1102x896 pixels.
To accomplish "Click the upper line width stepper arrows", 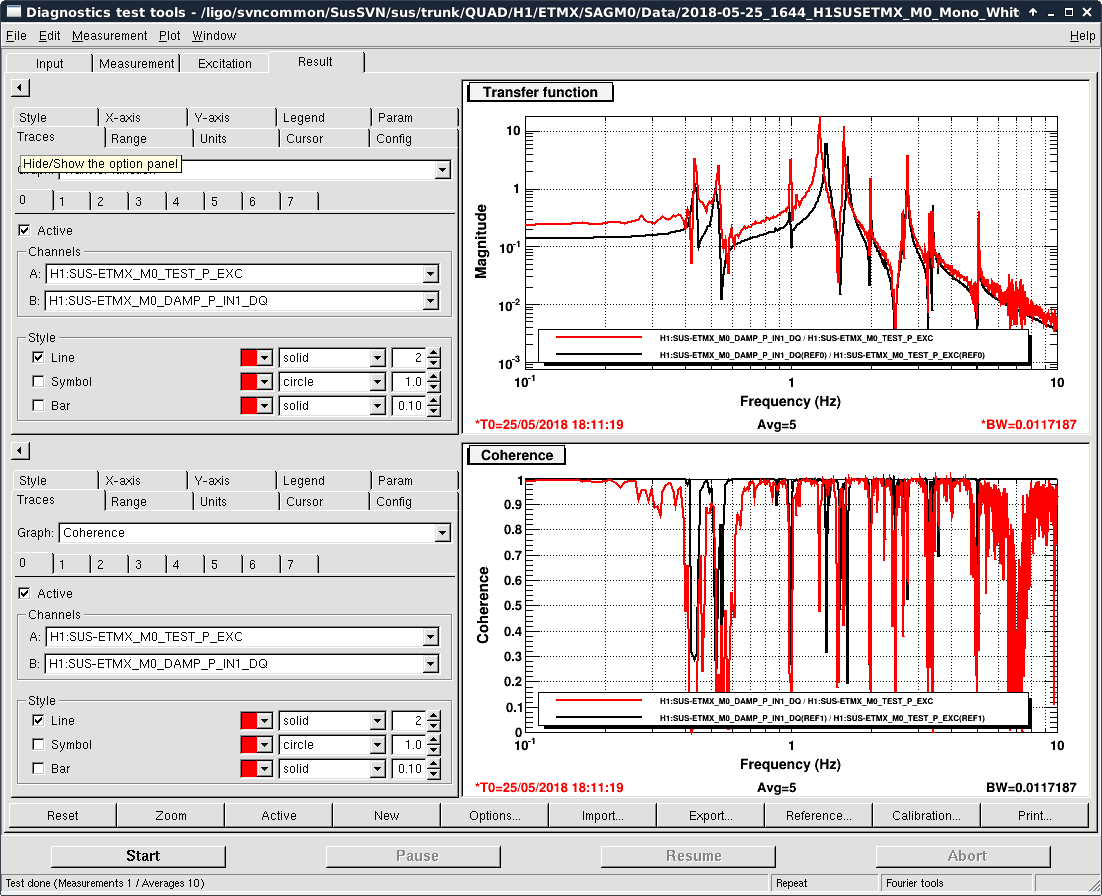I will (433, 358).
